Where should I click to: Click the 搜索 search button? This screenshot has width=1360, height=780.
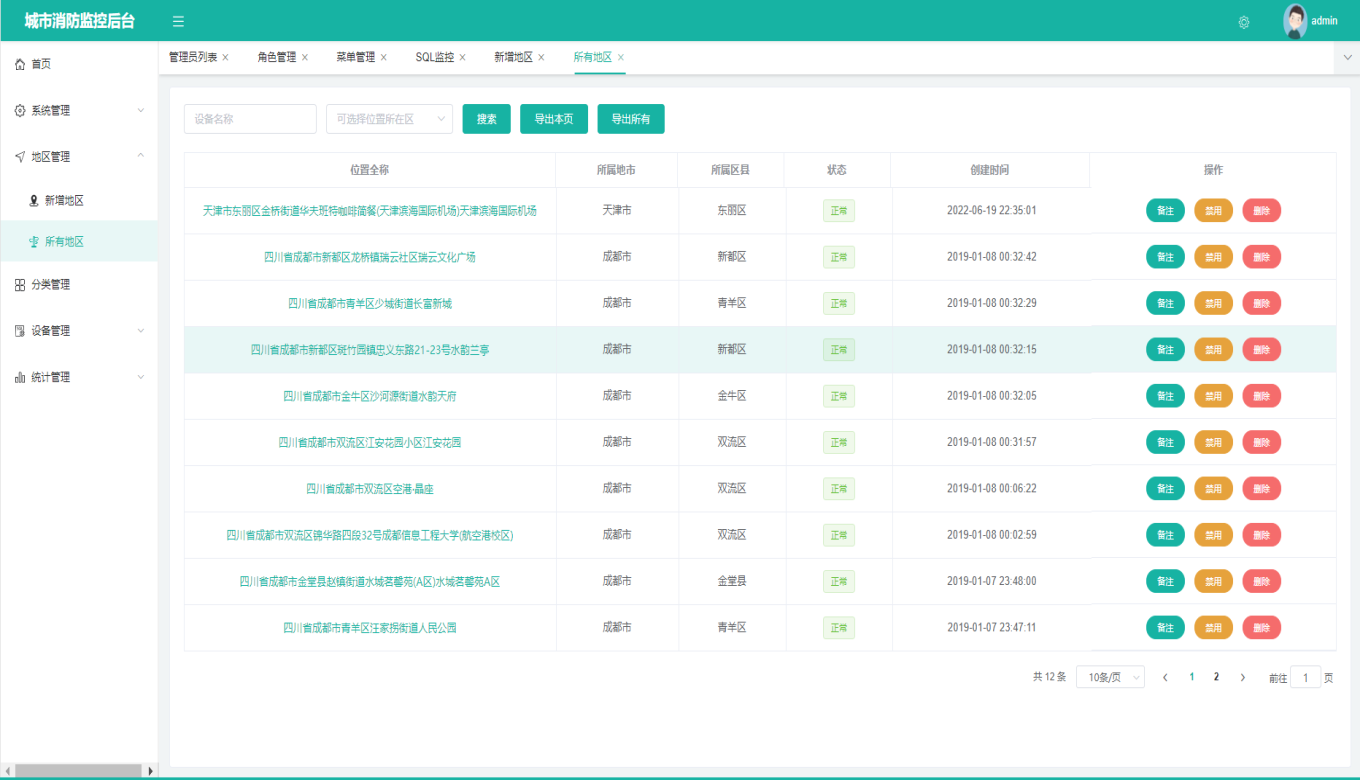(x=487, y=119)
